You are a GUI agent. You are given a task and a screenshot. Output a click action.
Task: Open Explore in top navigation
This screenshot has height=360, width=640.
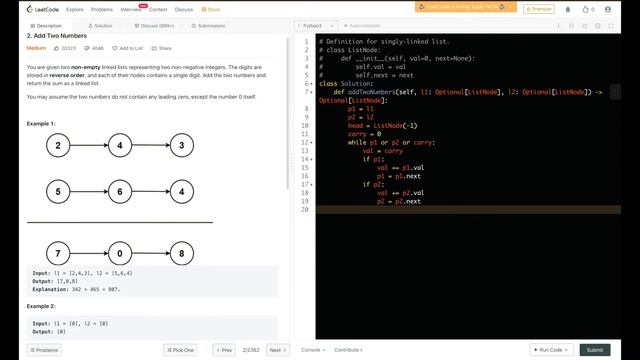75,9
